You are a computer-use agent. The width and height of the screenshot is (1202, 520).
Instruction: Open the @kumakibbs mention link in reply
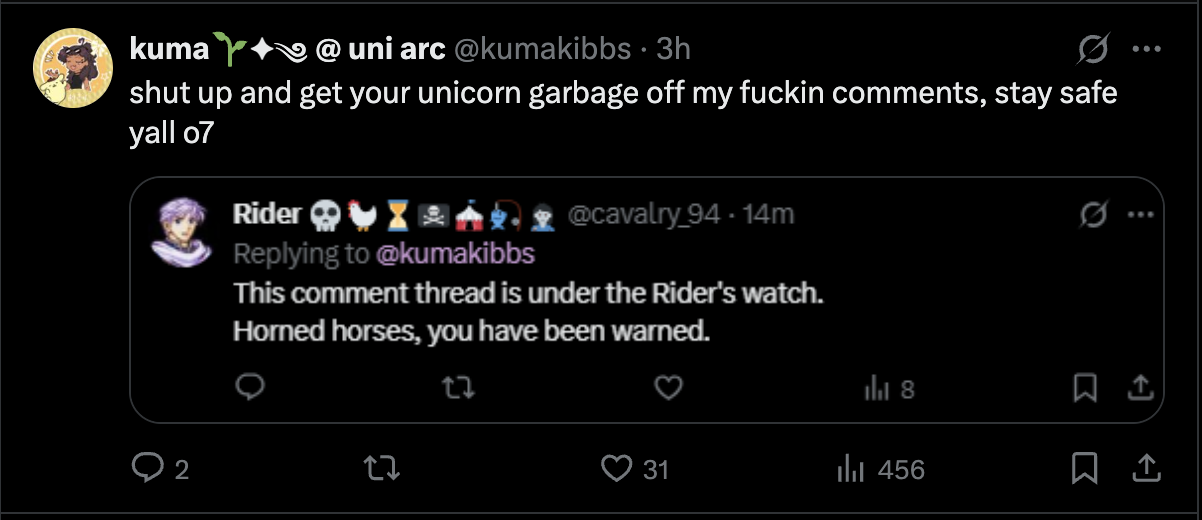coord(455,254)
